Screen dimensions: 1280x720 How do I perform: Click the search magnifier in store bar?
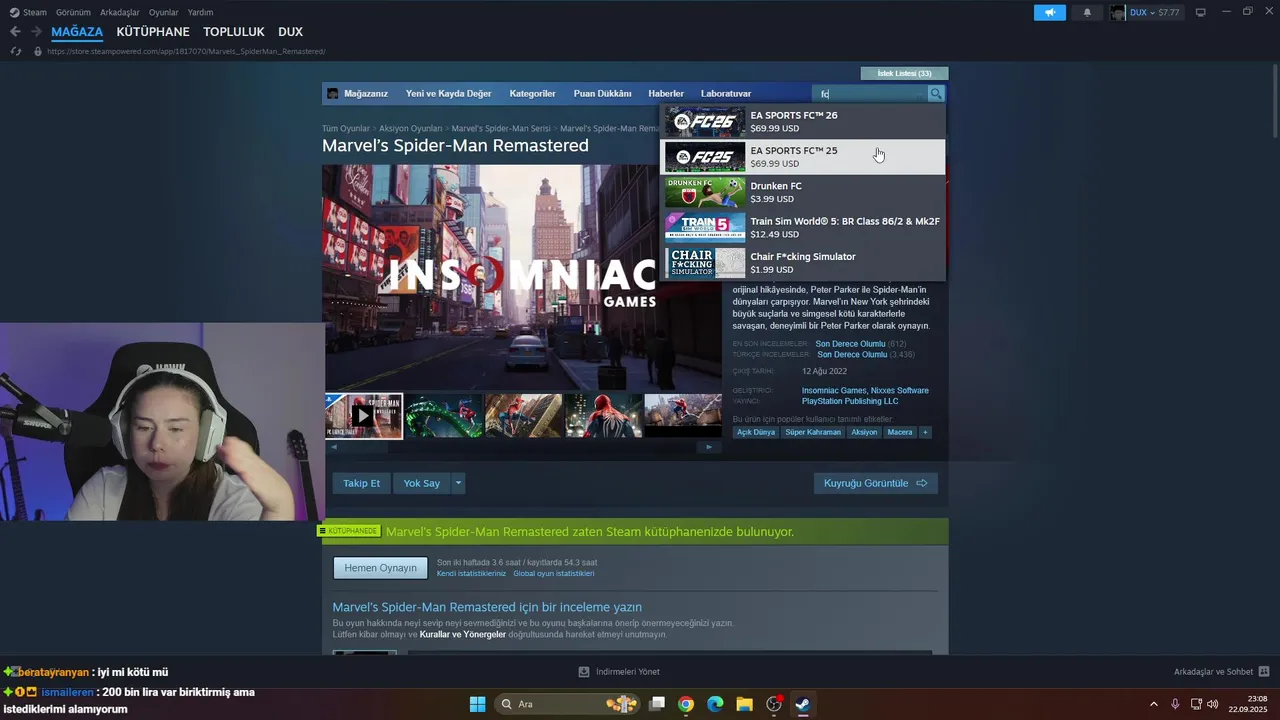936,93
